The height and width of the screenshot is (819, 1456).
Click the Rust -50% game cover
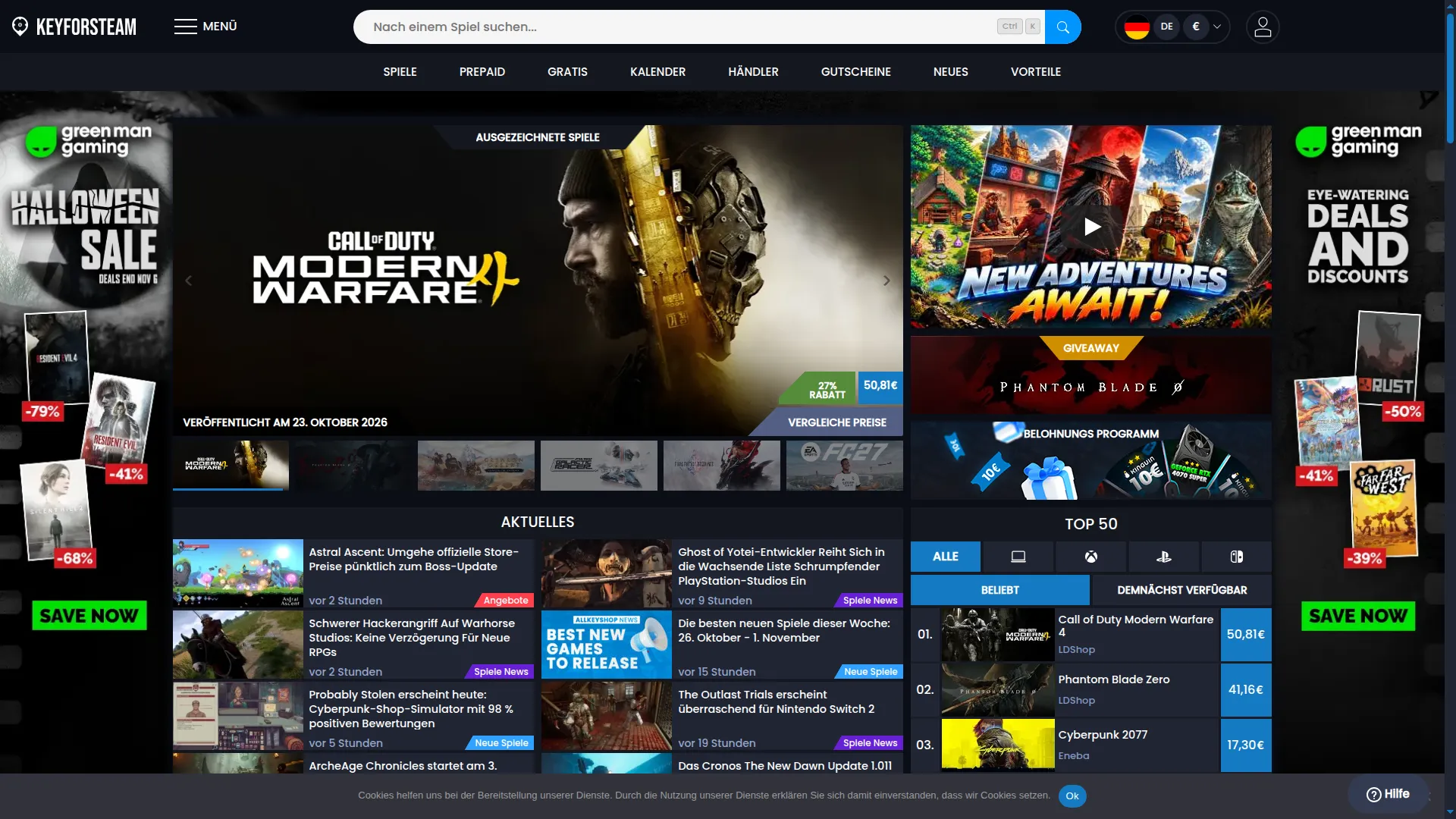pos(1387,359)
